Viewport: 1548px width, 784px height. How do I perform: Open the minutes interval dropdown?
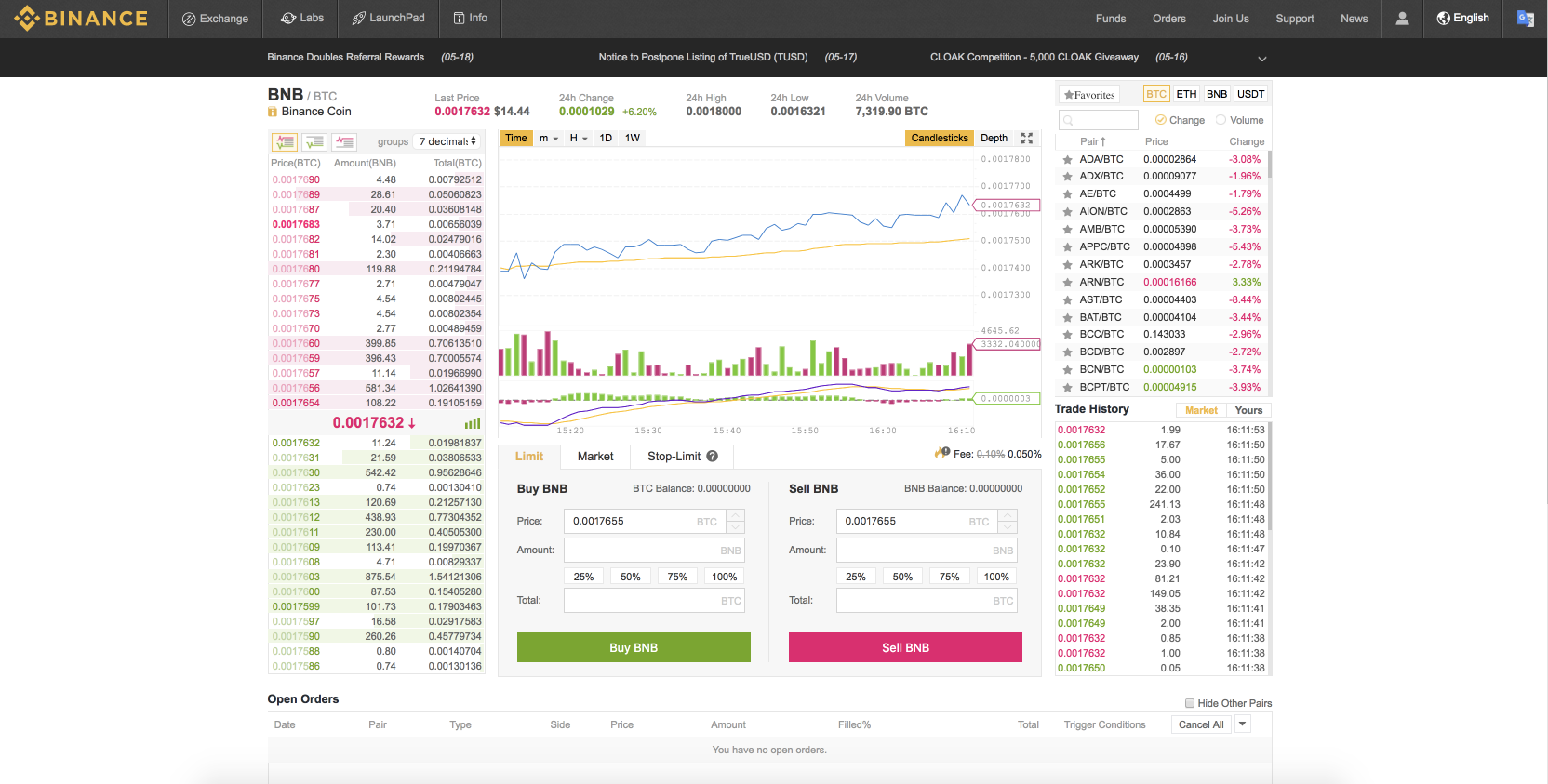pos(549,138)
